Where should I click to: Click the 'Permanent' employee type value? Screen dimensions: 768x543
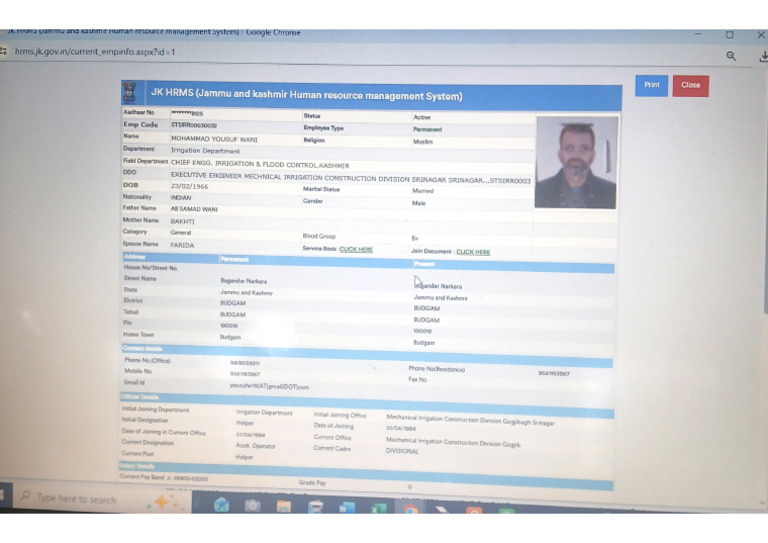click(427, 130)
